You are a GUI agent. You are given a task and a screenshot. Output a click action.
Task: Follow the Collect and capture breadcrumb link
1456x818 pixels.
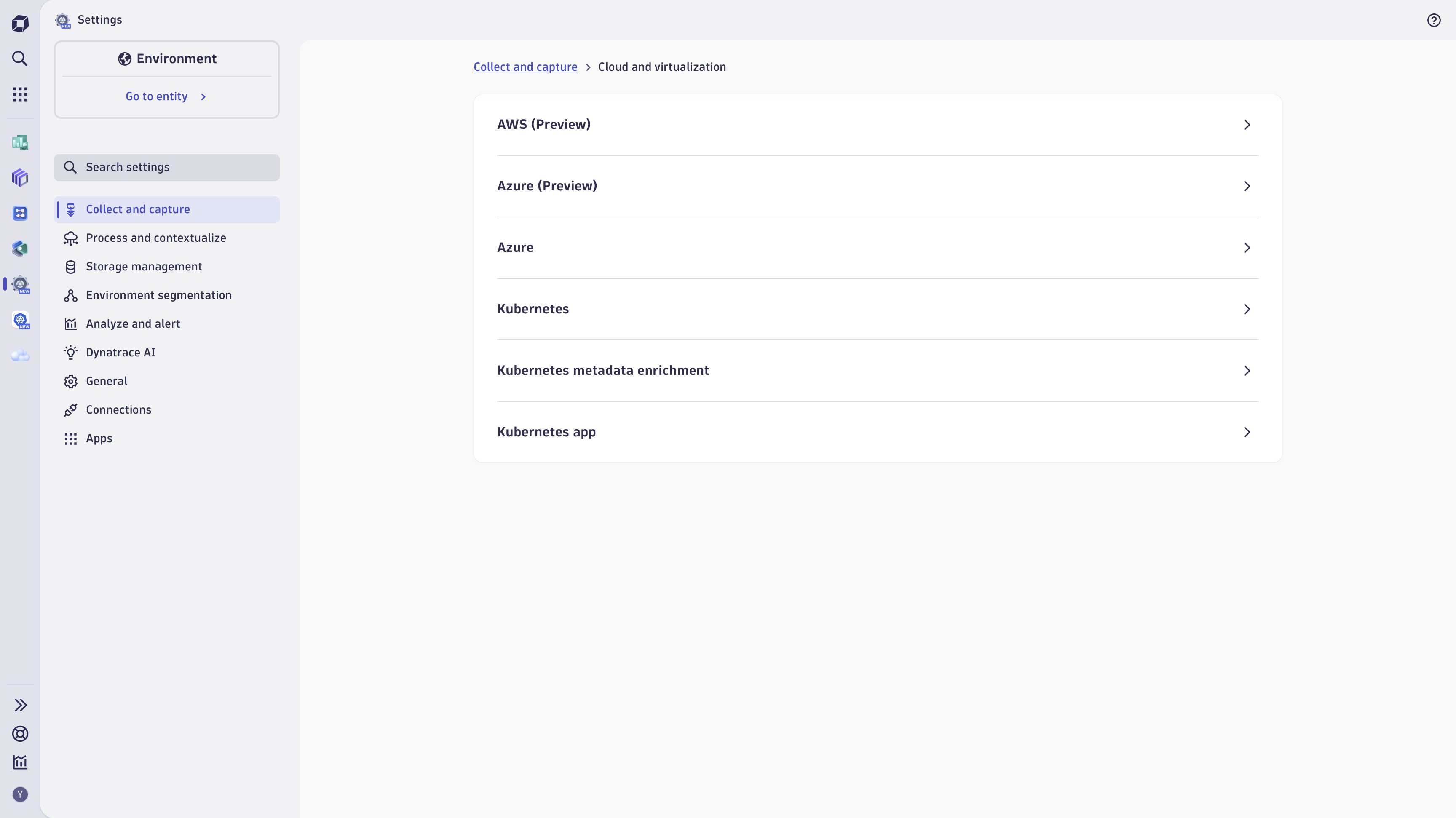point(525,67)
